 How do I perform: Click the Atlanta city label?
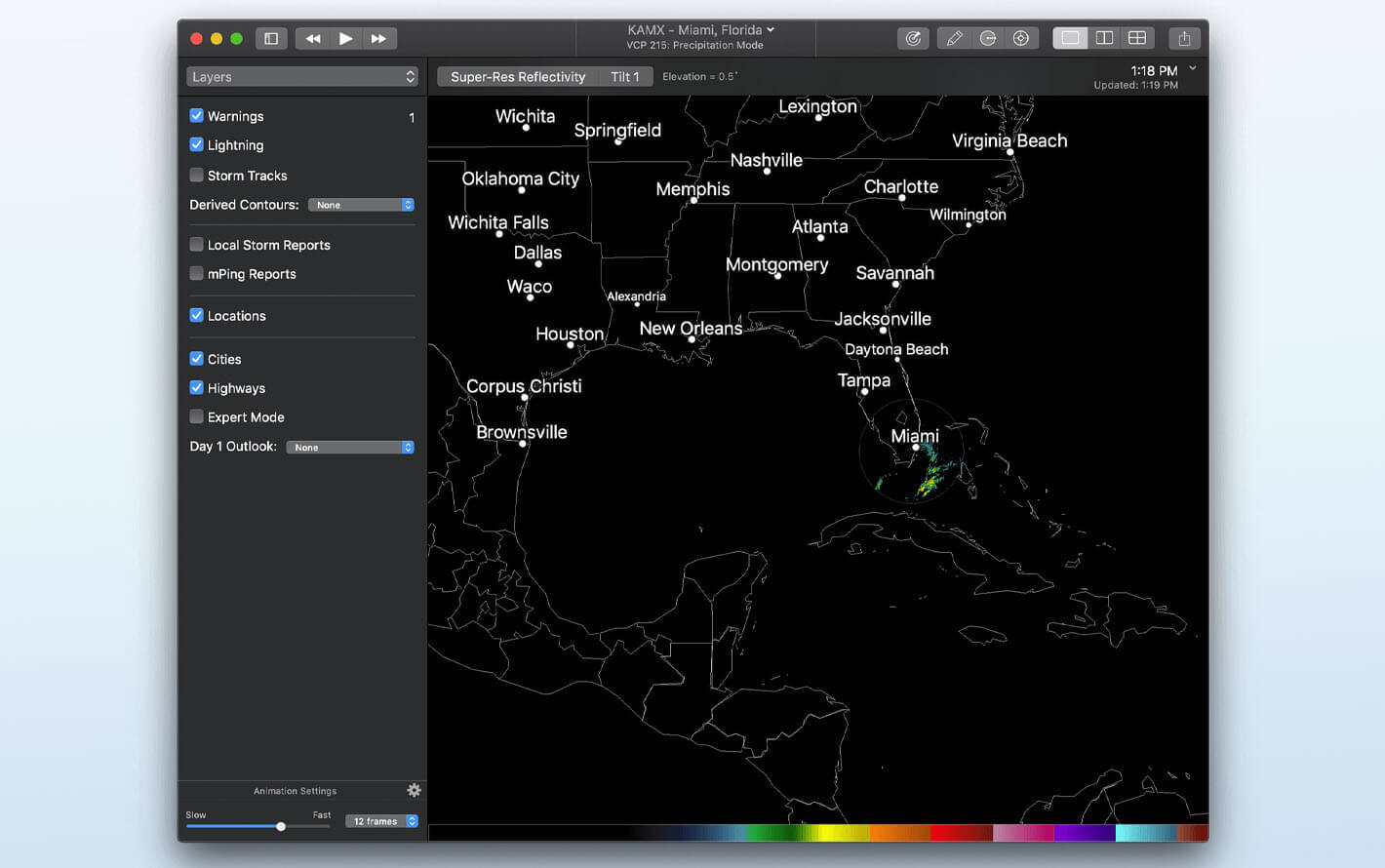(x=819, y=226)
